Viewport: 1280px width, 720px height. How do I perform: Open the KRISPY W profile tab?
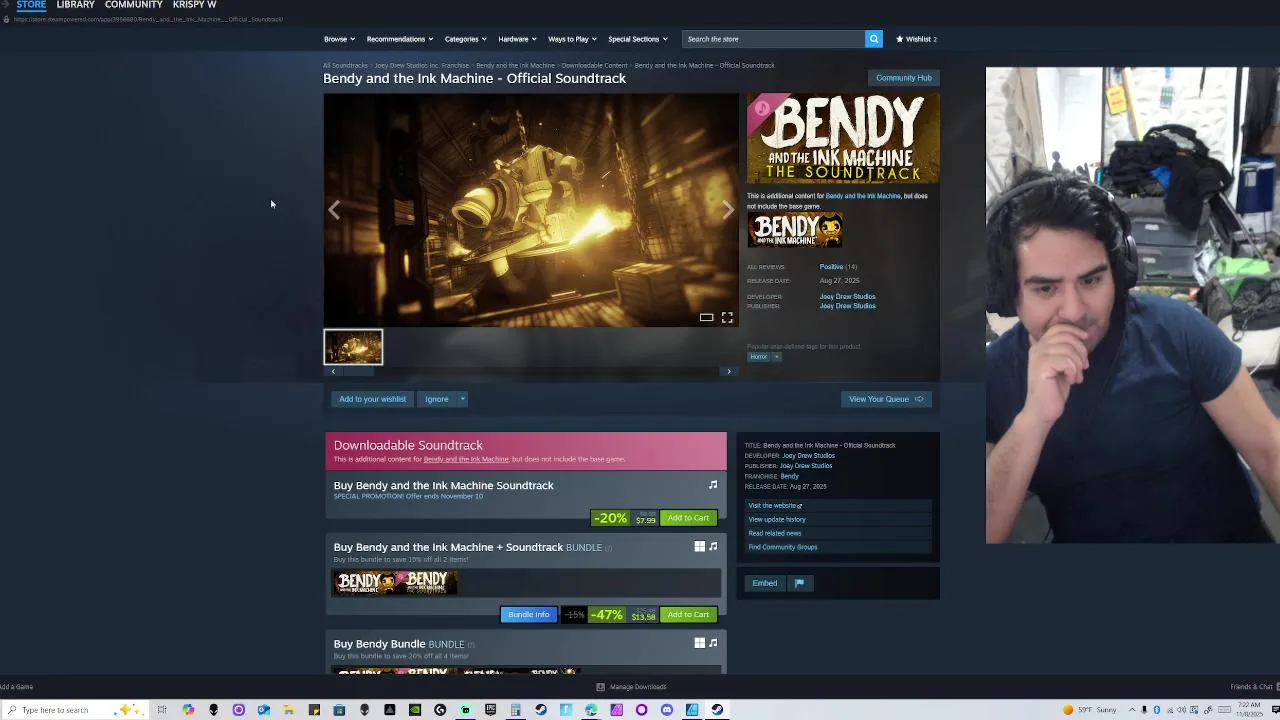194,5
